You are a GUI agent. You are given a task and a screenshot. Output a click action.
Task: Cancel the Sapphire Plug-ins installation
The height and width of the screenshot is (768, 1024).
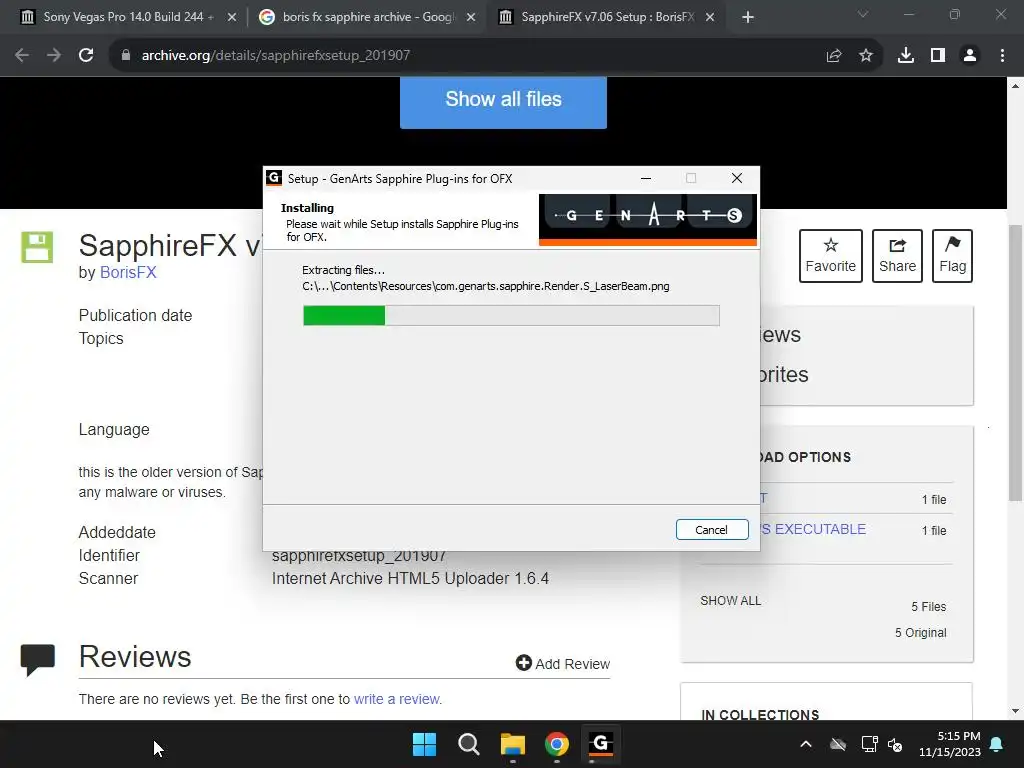(x=712, y=530)
